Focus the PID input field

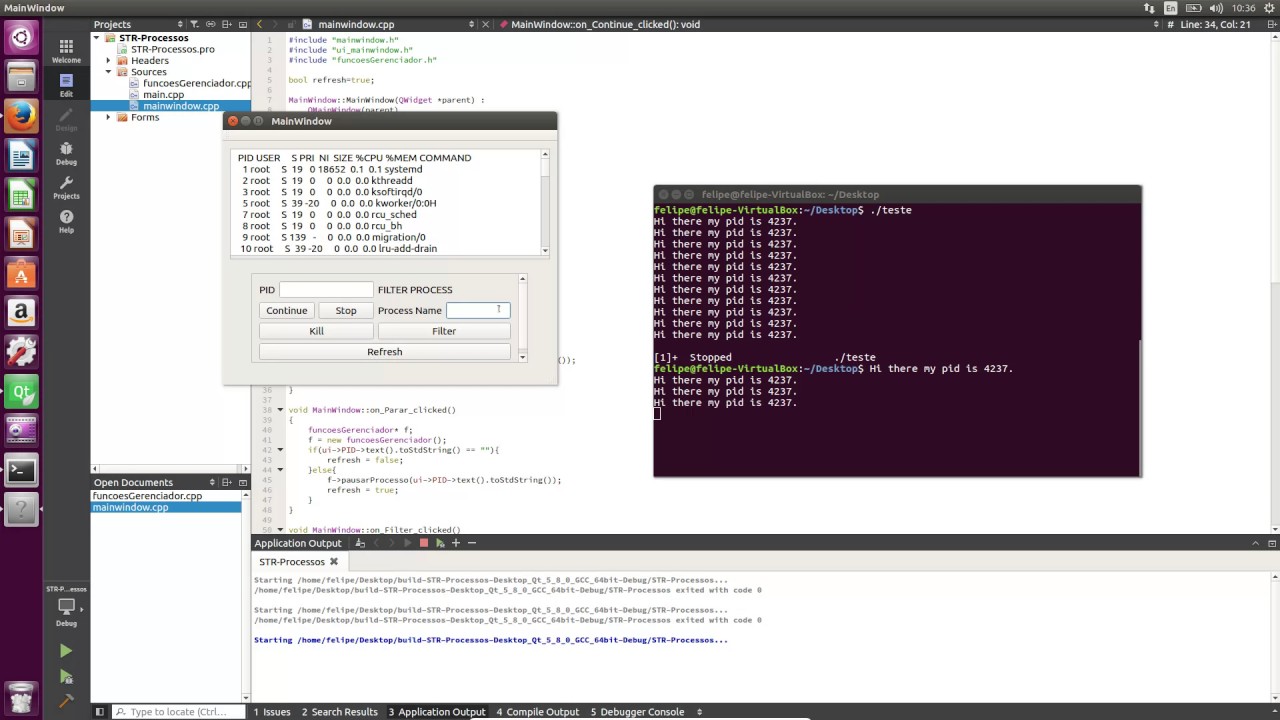coord(326,290)
